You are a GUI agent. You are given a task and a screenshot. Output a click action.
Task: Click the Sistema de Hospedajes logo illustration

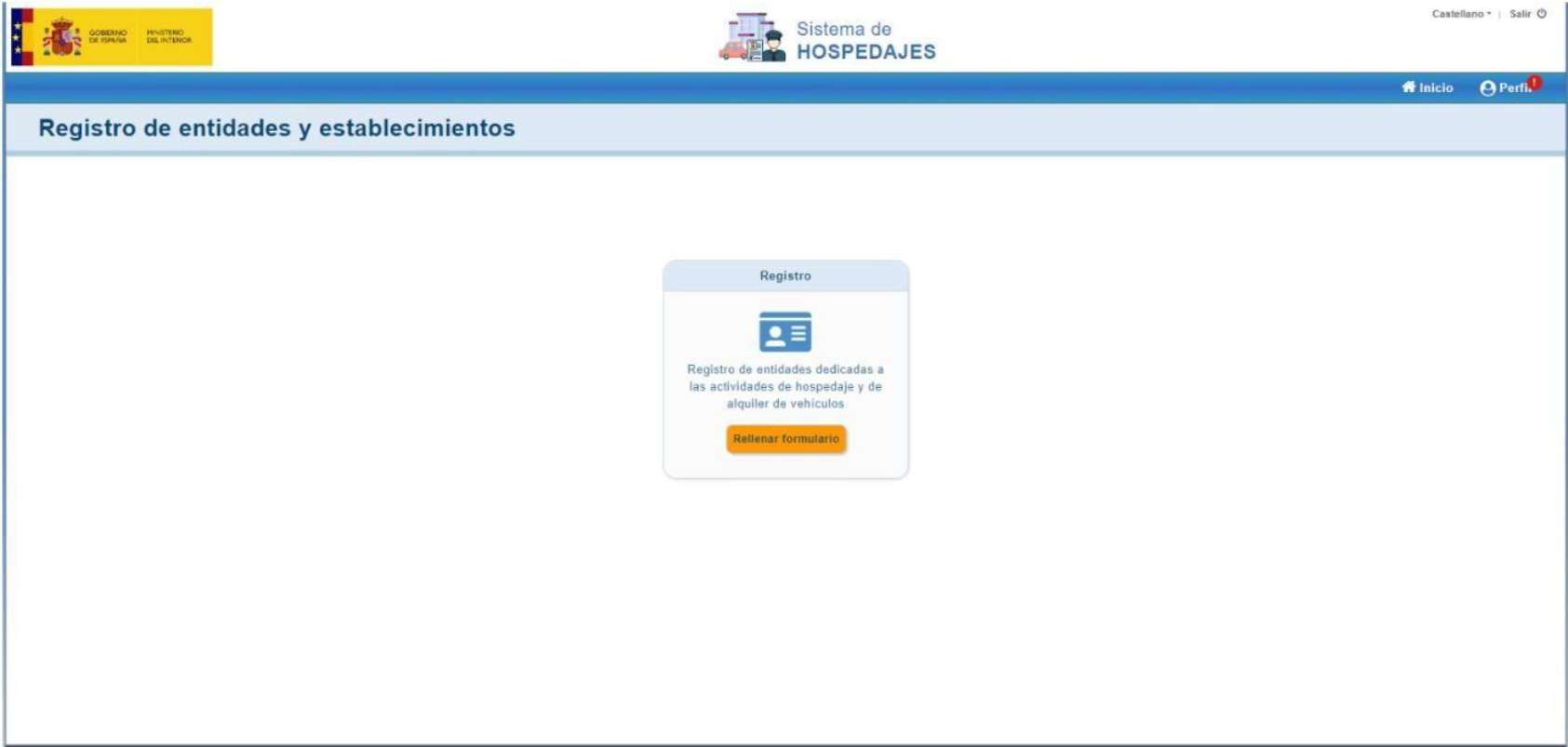(x=752, y=38)
